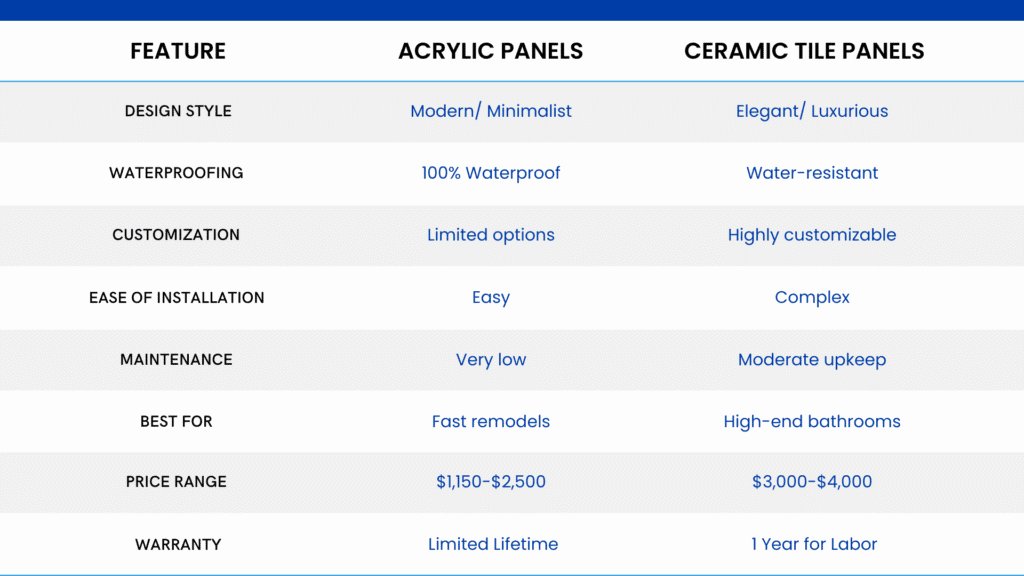Select the 1 Year for Labor text

tap(814, 544)
